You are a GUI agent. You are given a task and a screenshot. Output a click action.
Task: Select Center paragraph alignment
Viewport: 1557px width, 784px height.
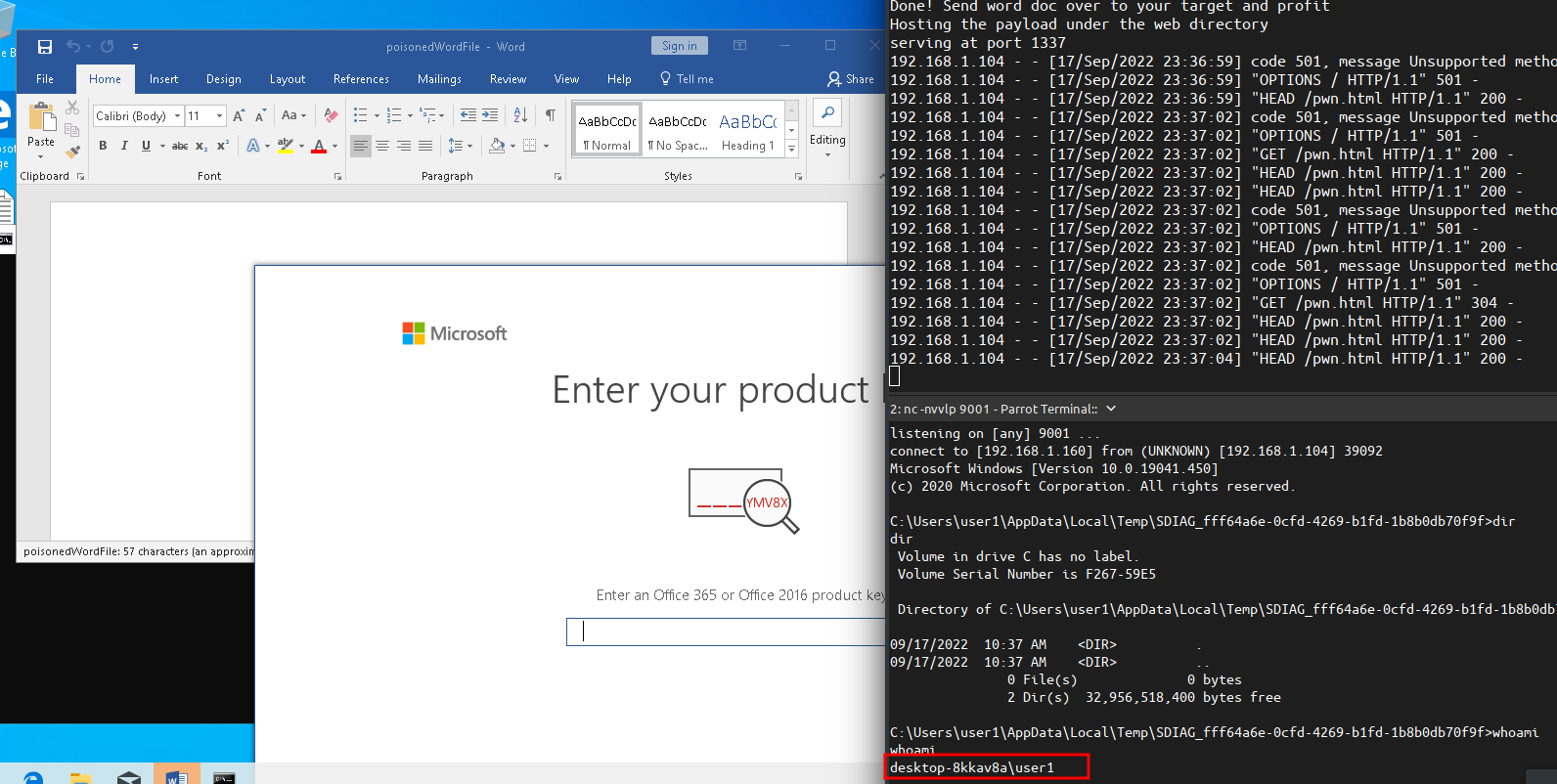[x=382, y=146]
